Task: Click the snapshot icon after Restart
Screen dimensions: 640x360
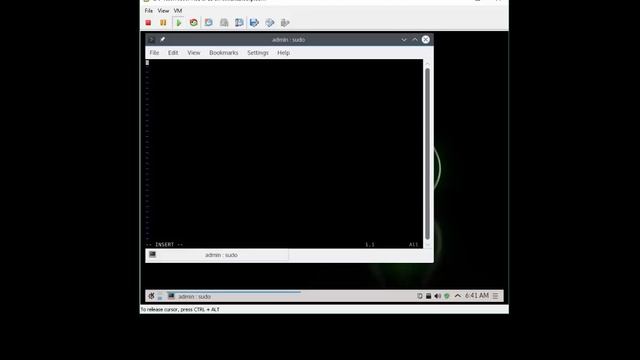Action: (209, 22)
